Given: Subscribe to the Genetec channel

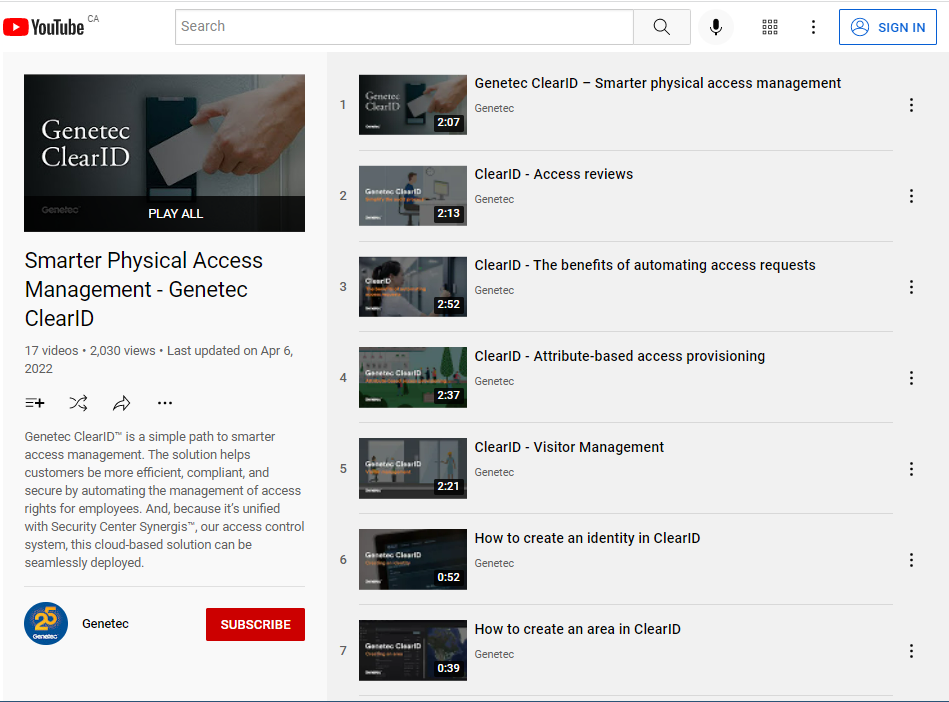Looking at the screenshot, I should tap(255, 625).
